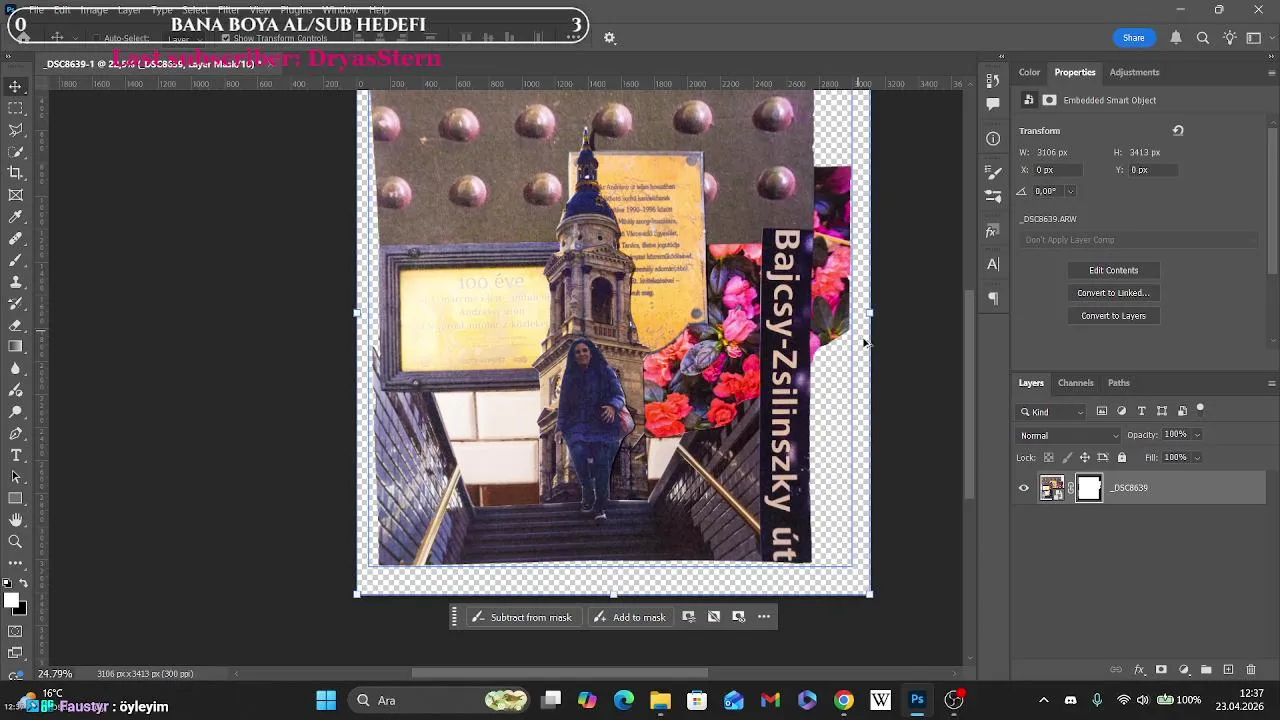Image resolution: width=1280 pixels, height=720 pixels.
Task: Toggle lock all padlock icon
Action: click(1121, 457)
